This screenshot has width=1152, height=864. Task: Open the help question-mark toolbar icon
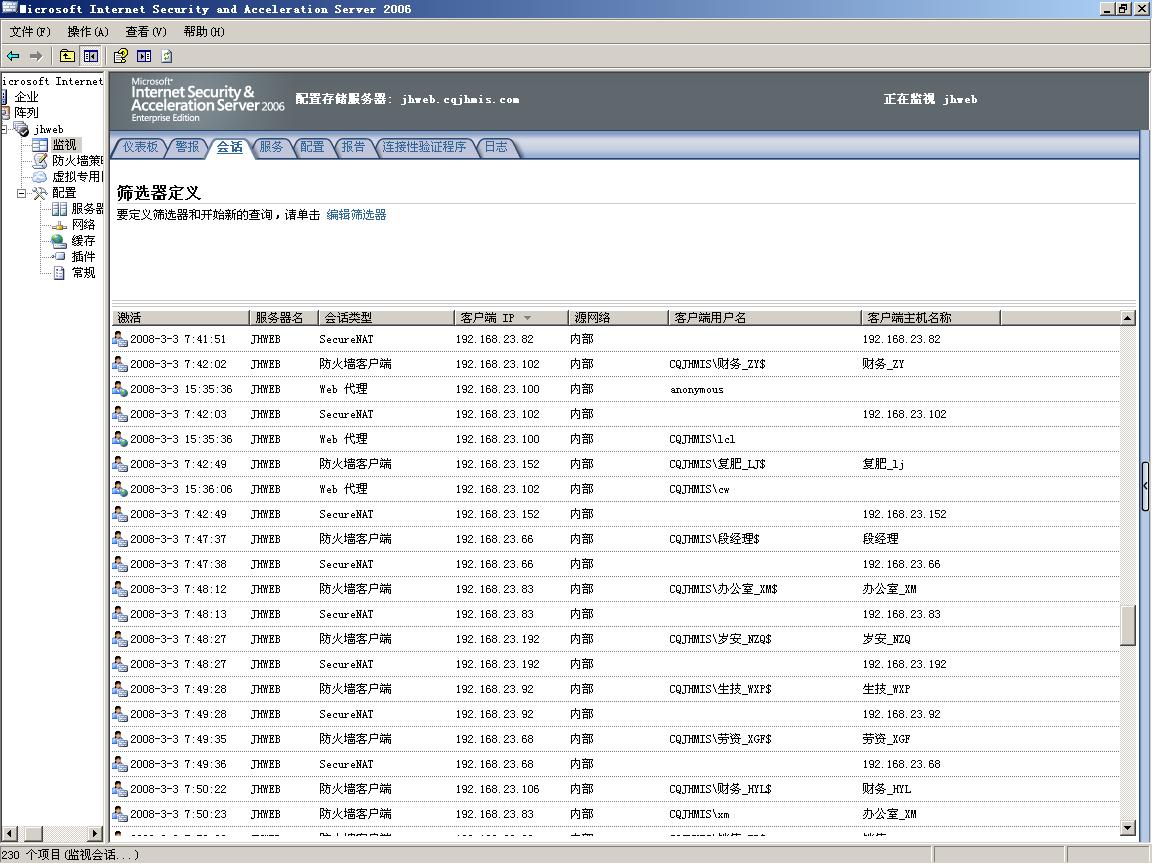(x=120, y=56)
